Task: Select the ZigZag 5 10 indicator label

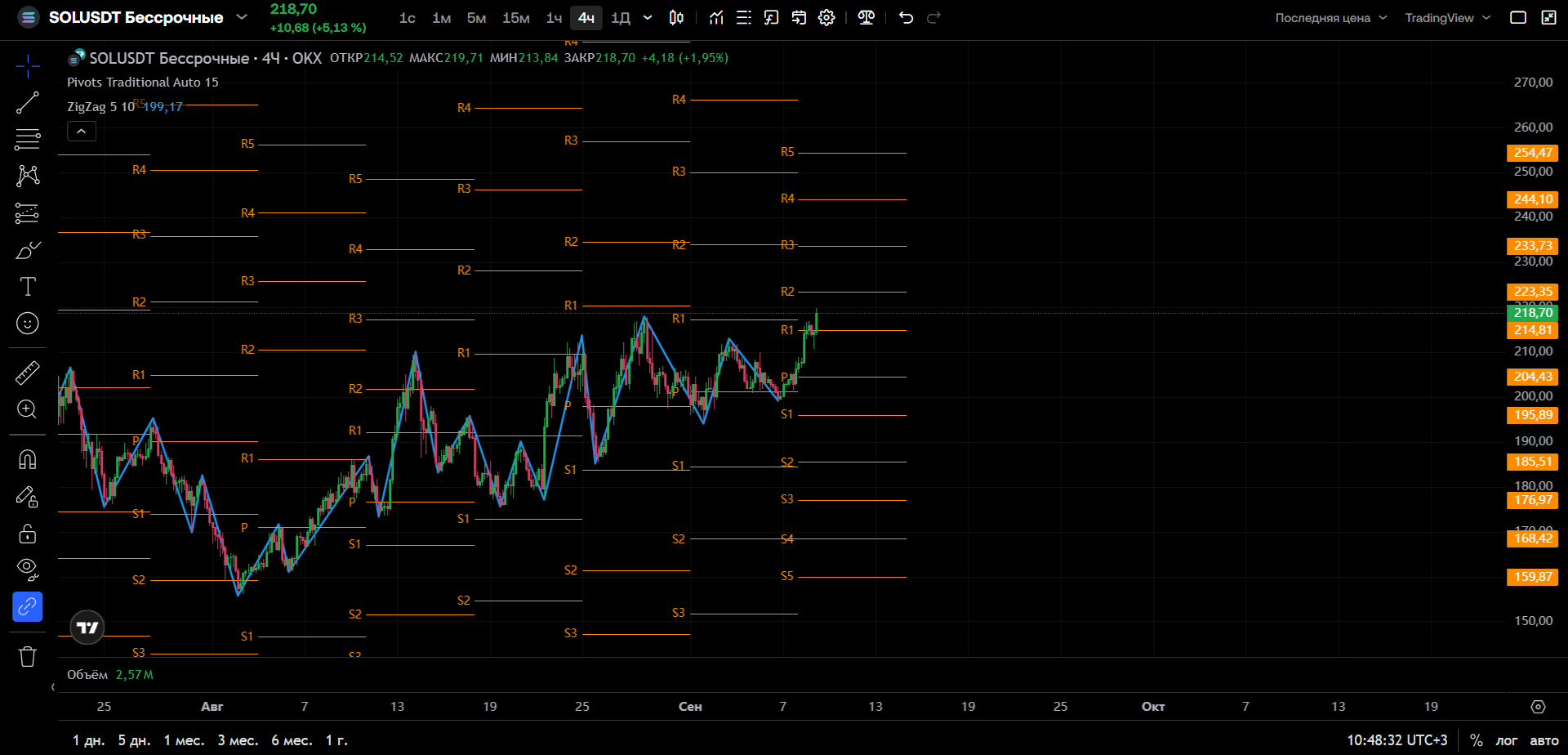Action: (101, 107)
